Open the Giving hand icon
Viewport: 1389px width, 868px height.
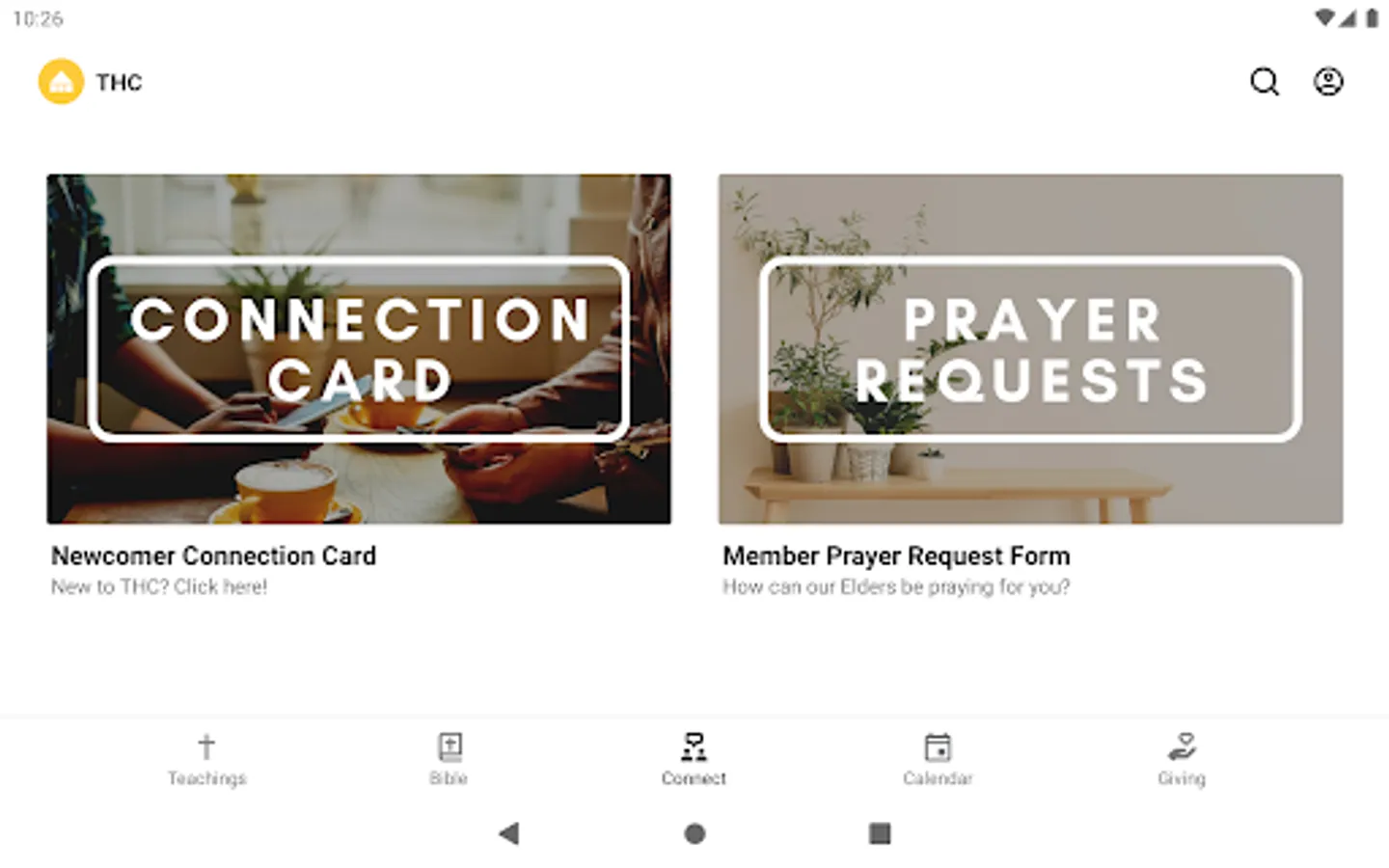click(x=1182, y=746)
